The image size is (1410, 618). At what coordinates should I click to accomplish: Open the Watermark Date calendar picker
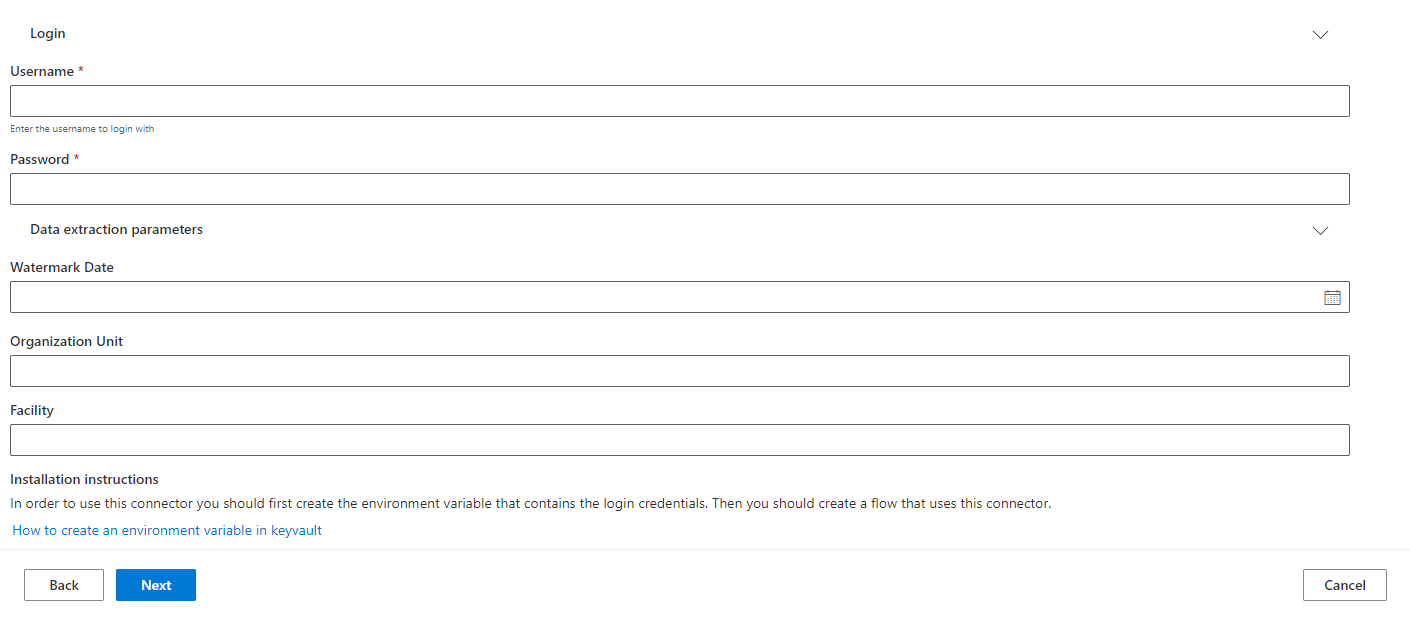(1332, 296)
